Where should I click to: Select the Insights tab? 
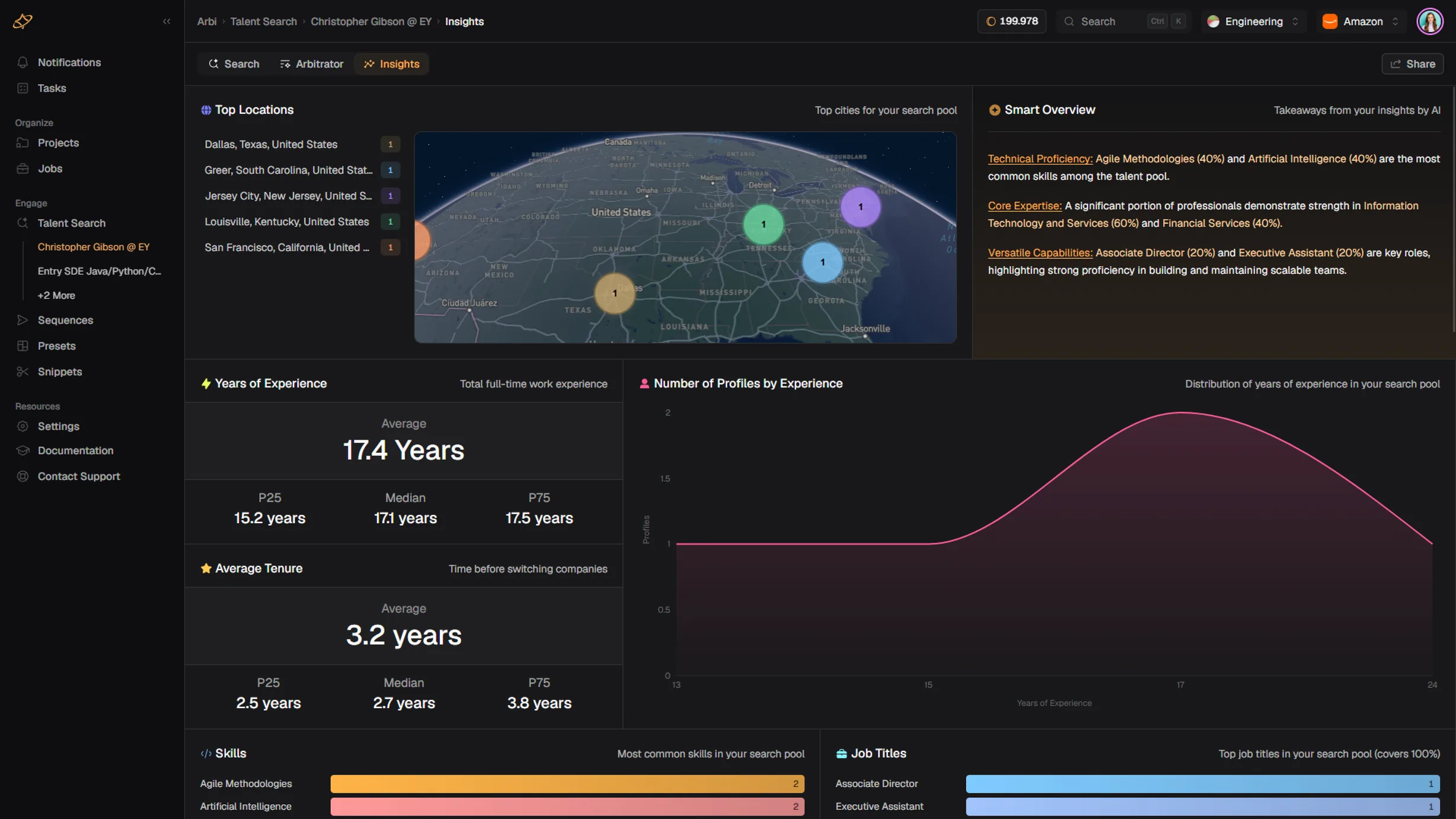click(391, 64)
